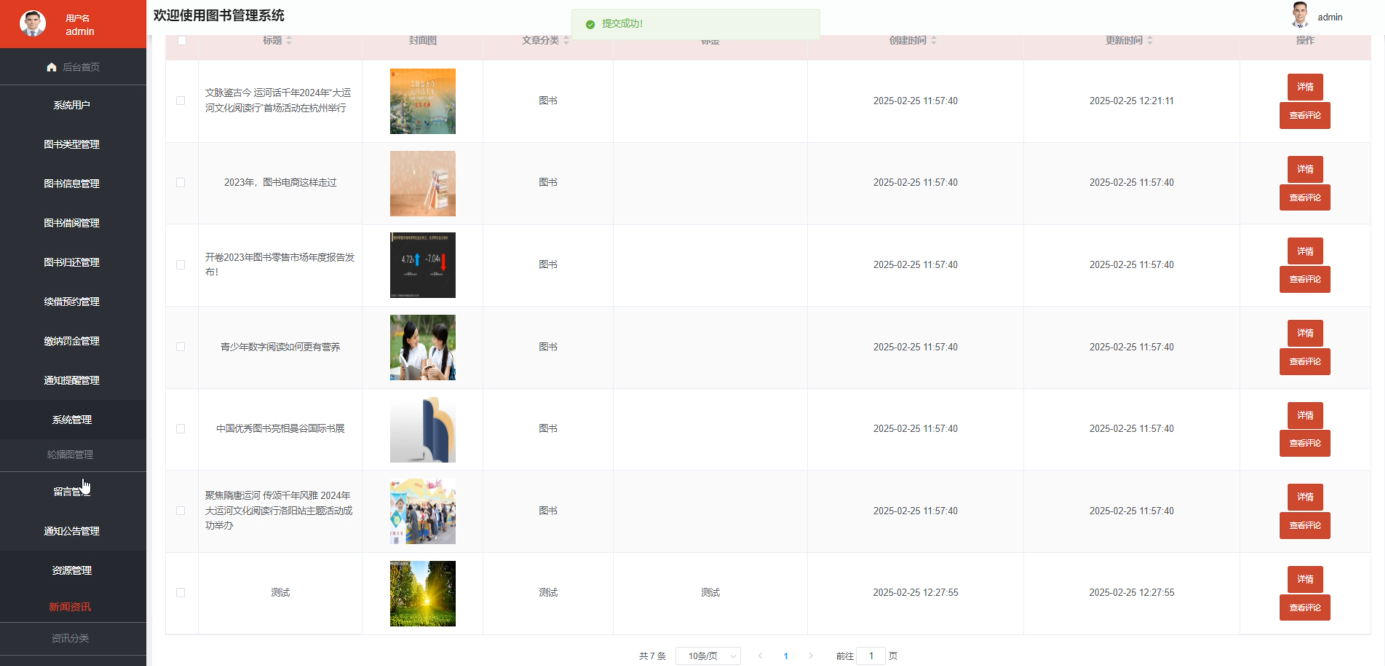Open the 10条/页 page size dropdown
Screen dimensions: 1385x666
[x=708, y=656]
